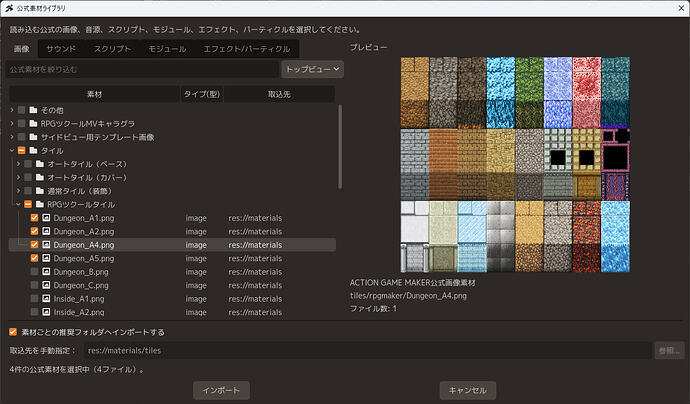The height and width of the screenshot is (404, 690).
Task: Click the 取込先を手動指定 path field
Action: 367,350
